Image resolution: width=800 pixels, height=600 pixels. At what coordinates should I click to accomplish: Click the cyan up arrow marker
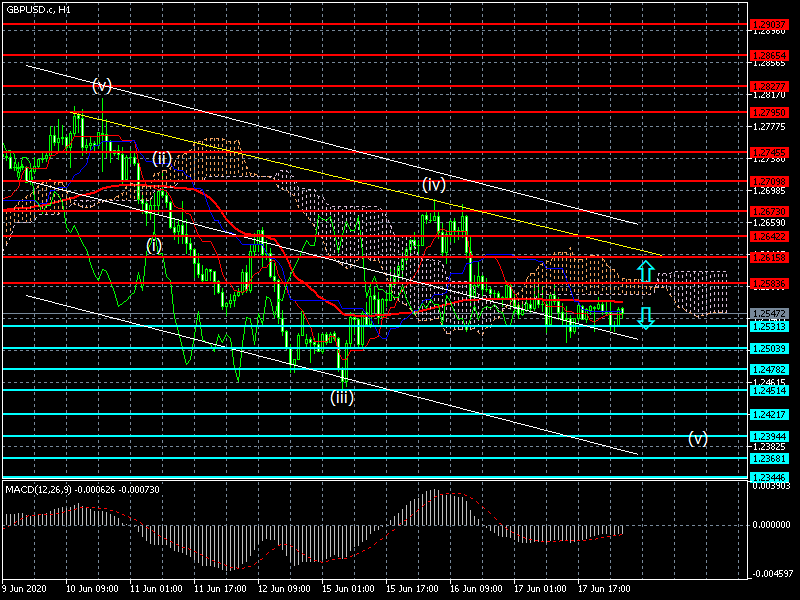[x=646, y=270]
